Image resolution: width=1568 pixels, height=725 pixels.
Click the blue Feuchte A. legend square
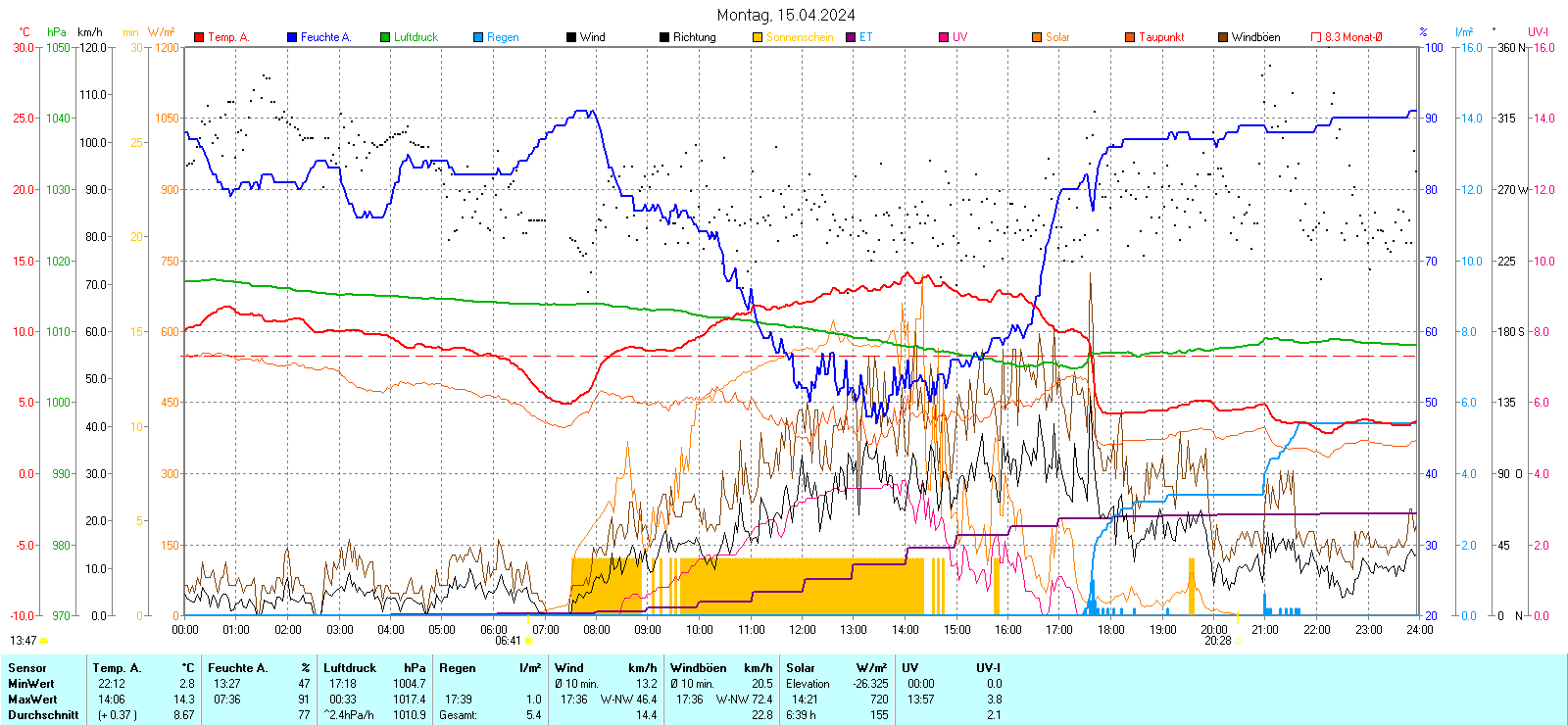(292, 37)
